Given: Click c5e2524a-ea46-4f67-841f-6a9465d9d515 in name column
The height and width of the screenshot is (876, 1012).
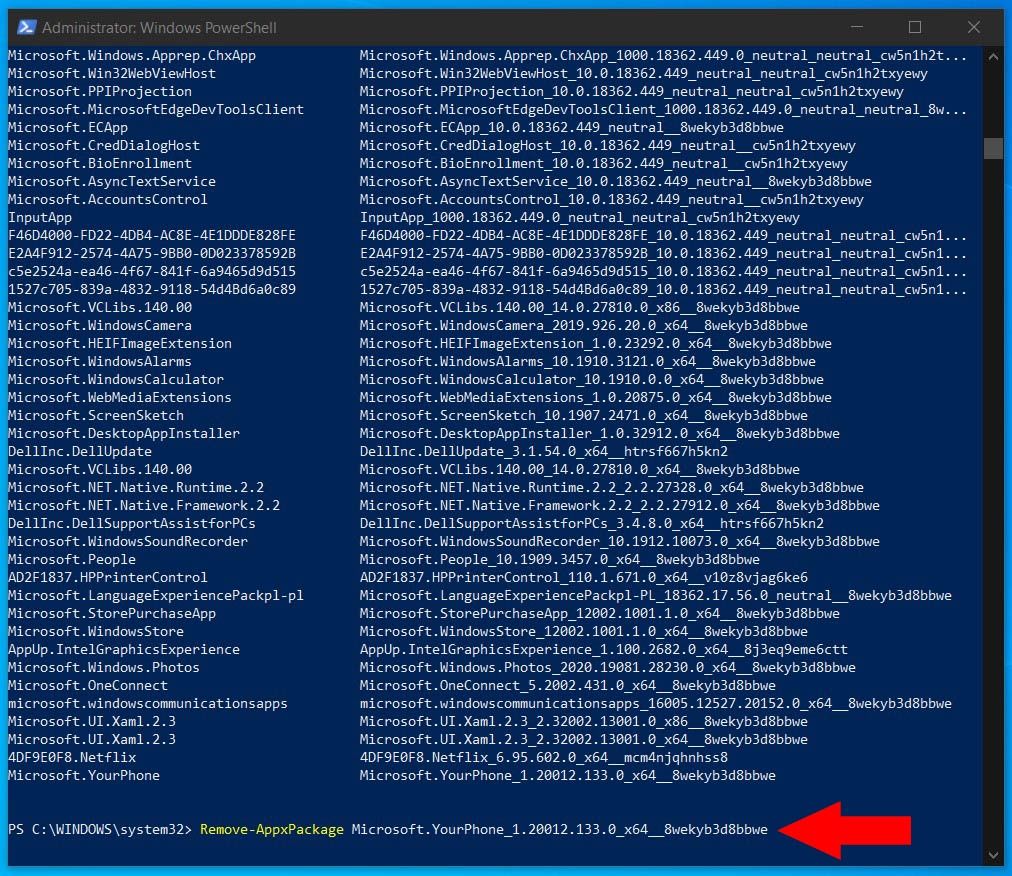Looking at the screenshot, I should 152,271.
